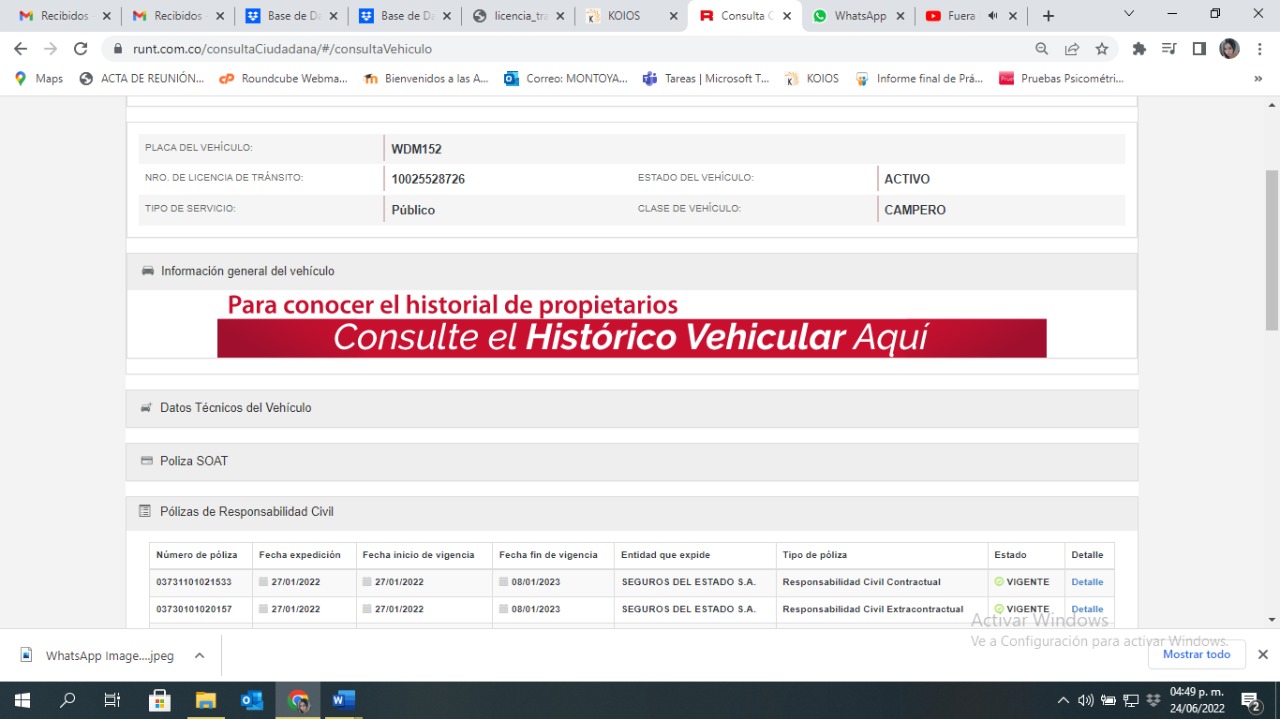Bookmark this page with star icon
Screen dimensions: 1280x719
click(1101, 49)
